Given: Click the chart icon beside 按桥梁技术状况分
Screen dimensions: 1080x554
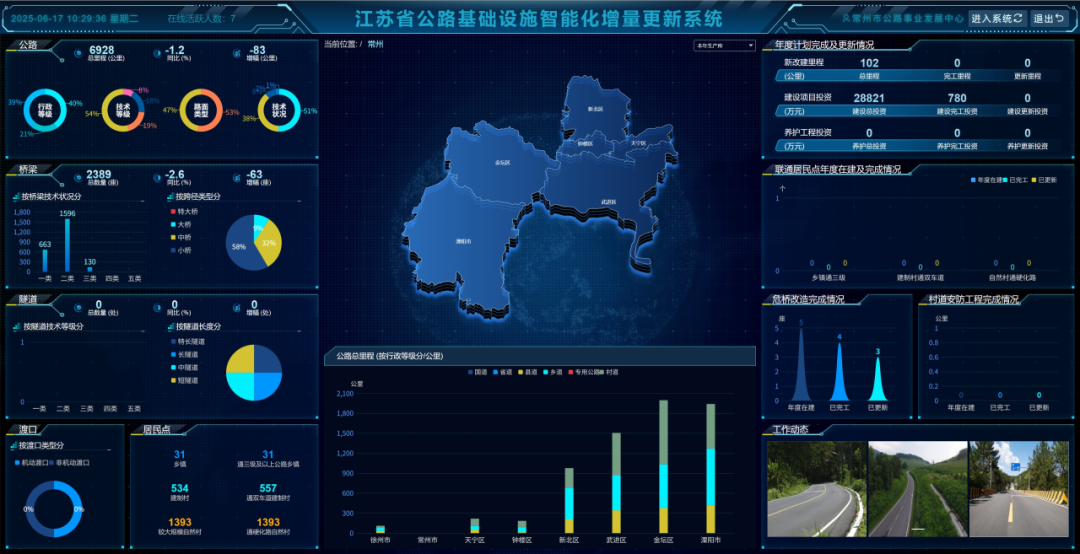Looking at the screenshot, I should pyautogui.click(x=15, y=196).
